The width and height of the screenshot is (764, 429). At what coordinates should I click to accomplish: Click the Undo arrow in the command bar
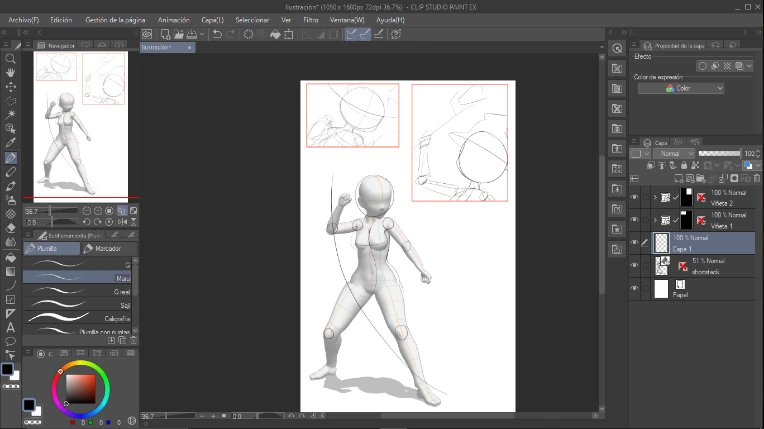[x=217, y=34]
